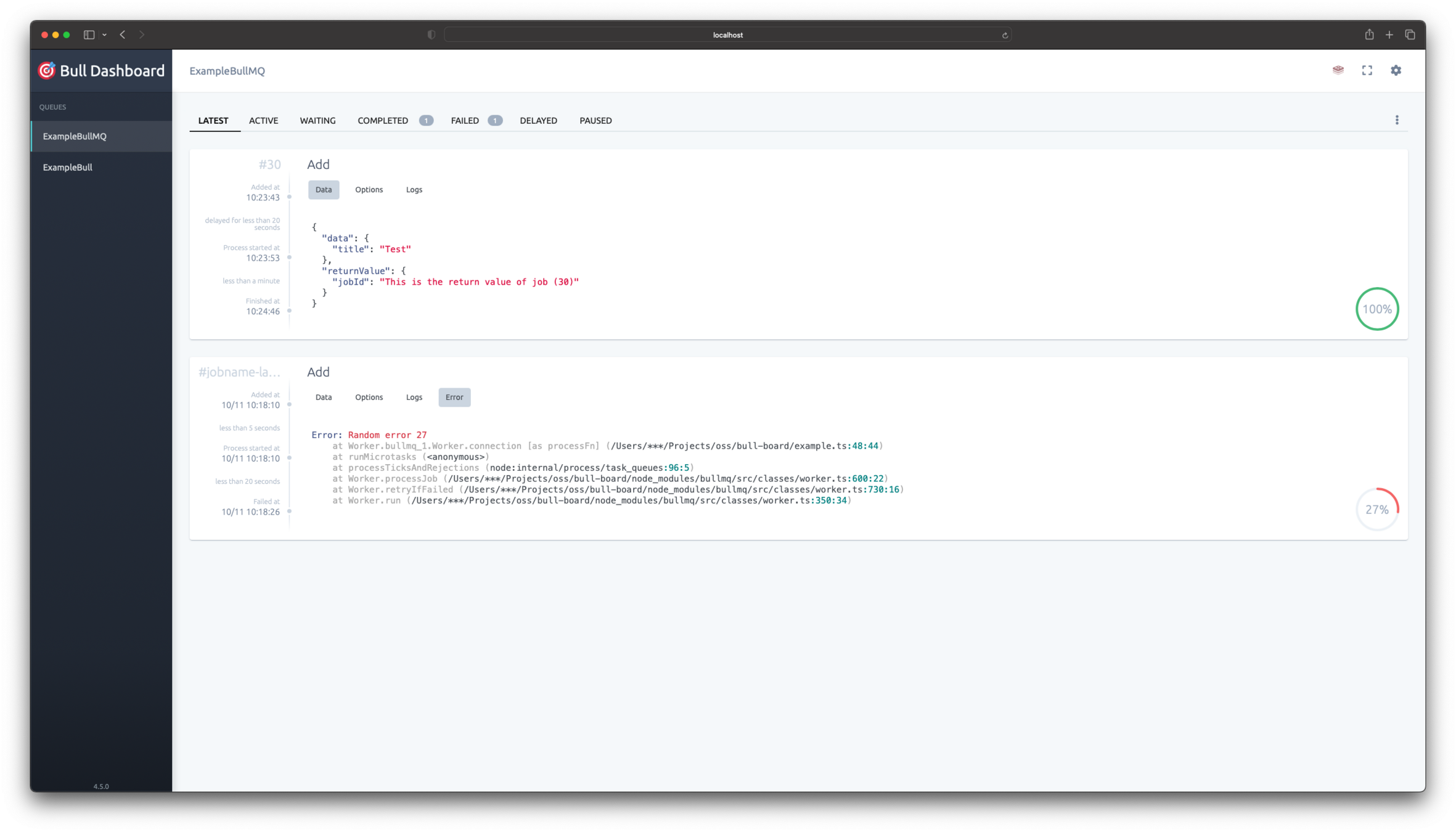Open queue actions three-dot menu
This screenshot has height=832, width=1456.
click(x=1397, y=120)
